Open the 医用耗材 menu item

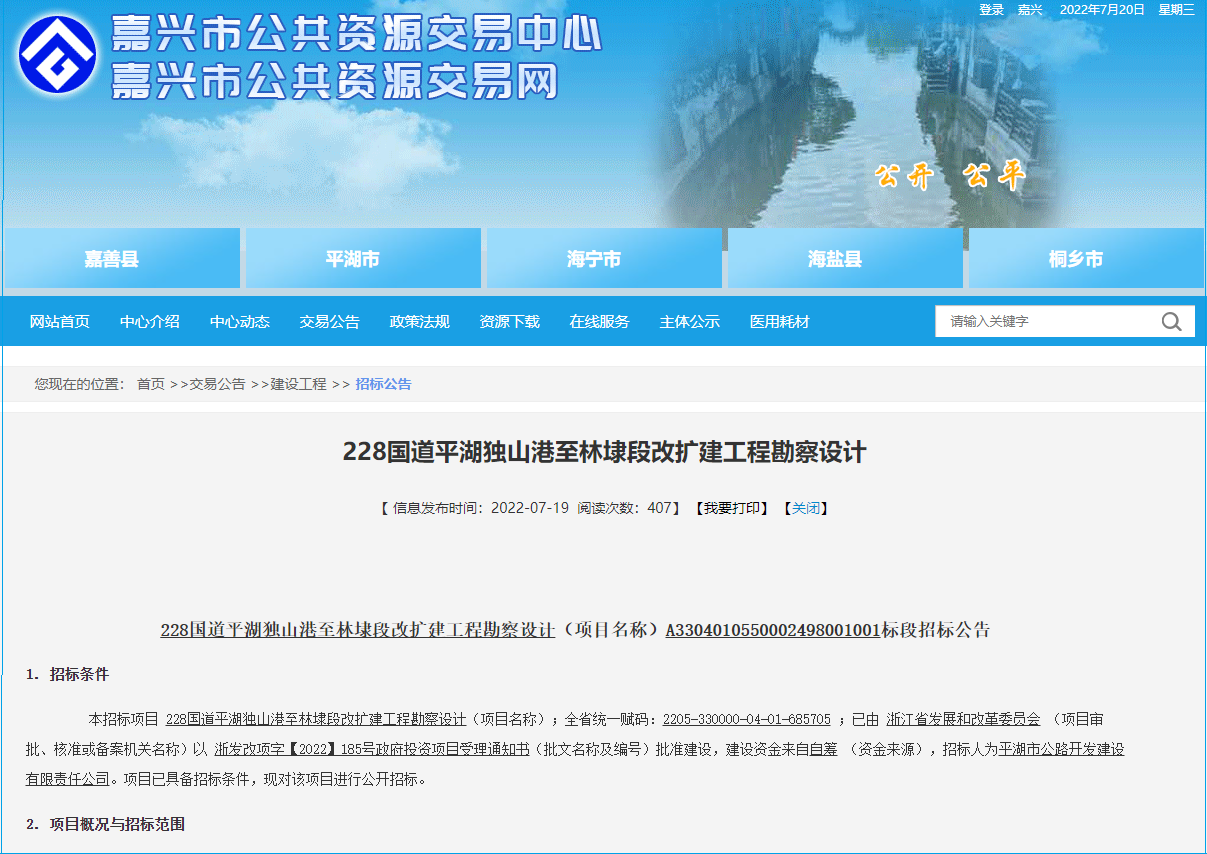pyautogui.click(x=780, y=322)
